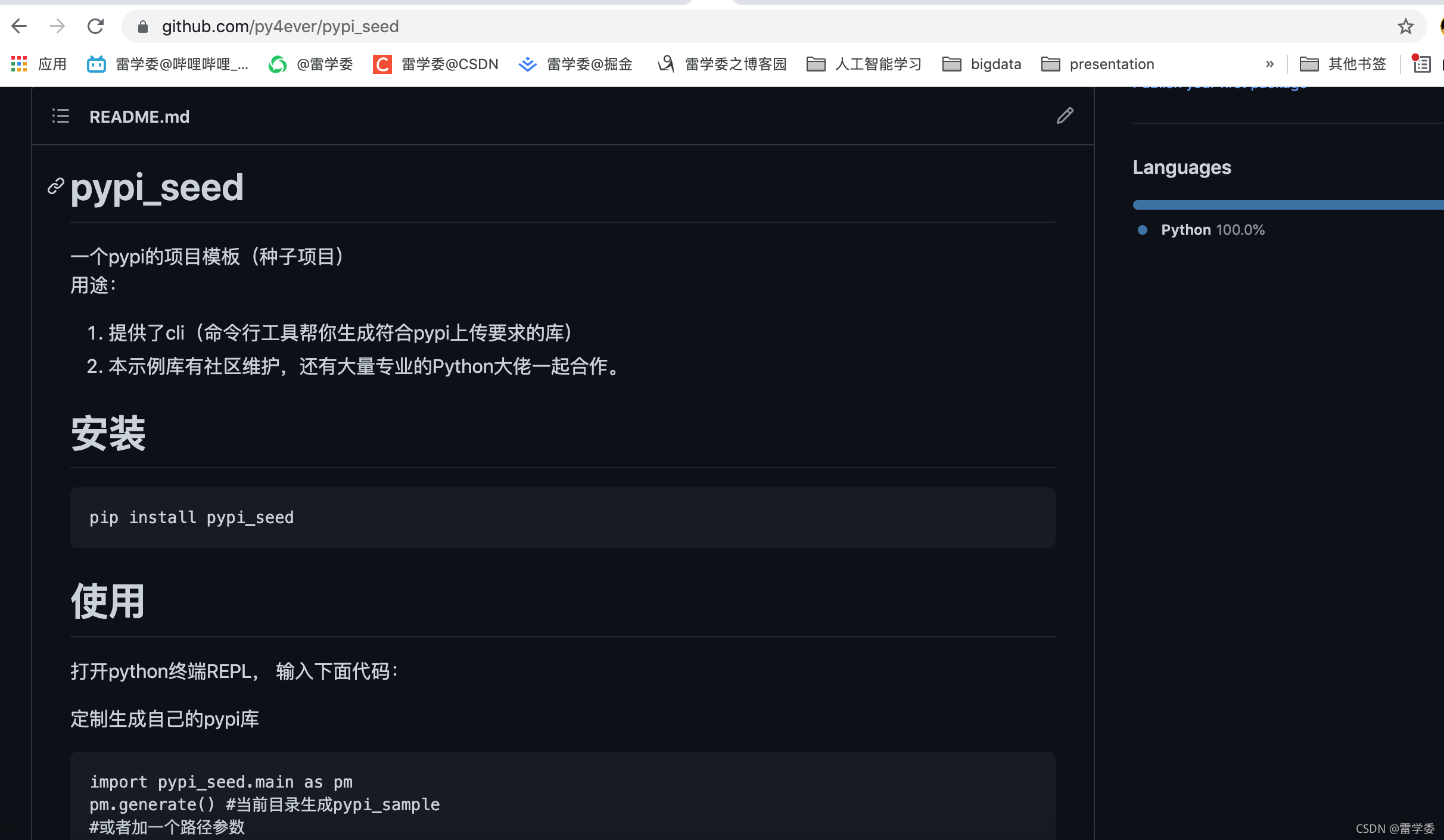Click the blue Python language dot
Image resolution: width=1444 pixels, height=840 pixels.
tap(1143, 230)
